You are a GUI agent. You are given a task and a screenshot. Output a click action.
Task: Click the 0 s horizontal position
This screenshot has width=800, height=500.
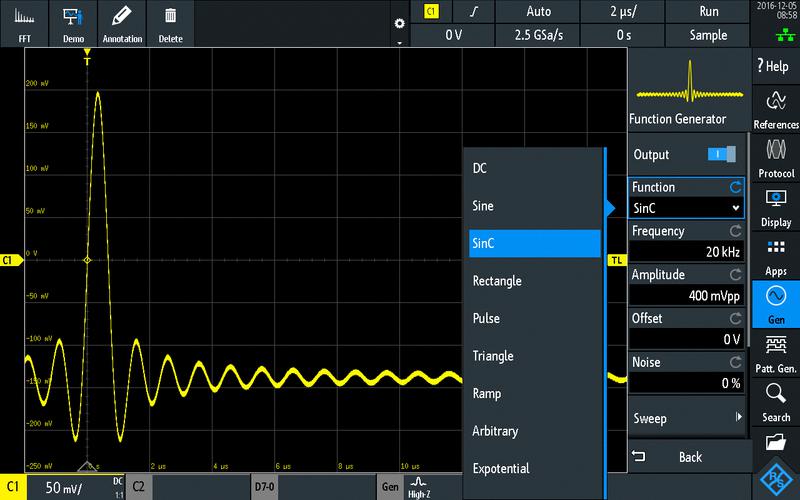[x=623, y=35]
